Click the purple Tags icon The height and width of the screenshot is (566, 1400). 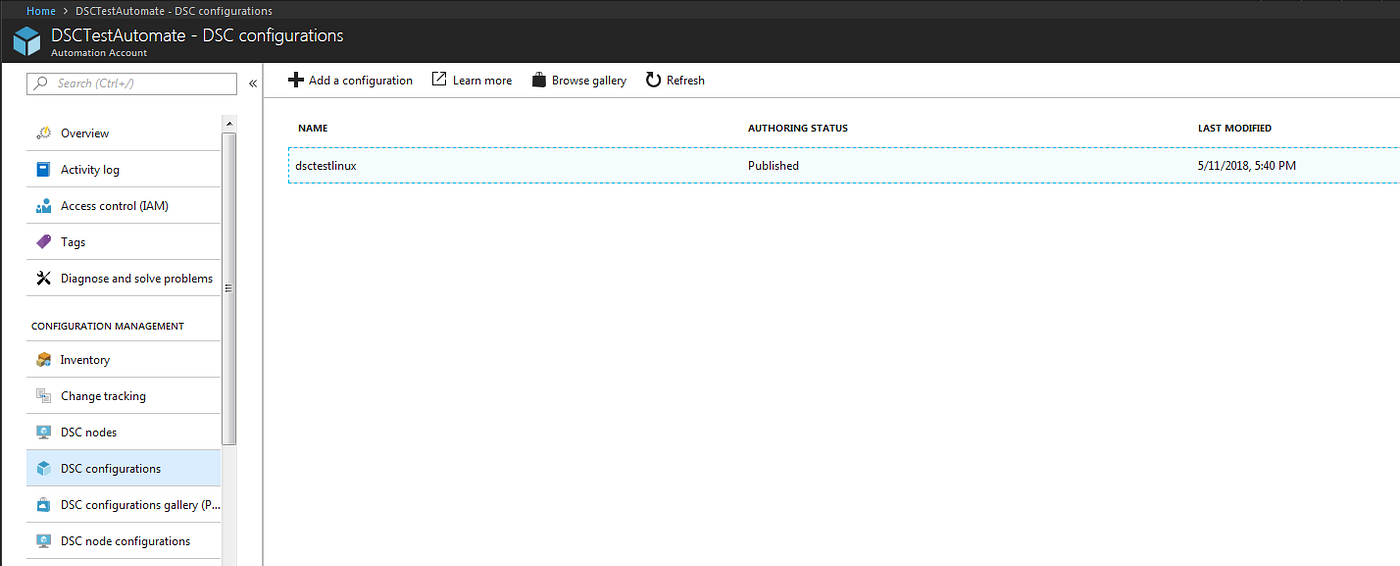pyautogui.click(x=43, y=242)
